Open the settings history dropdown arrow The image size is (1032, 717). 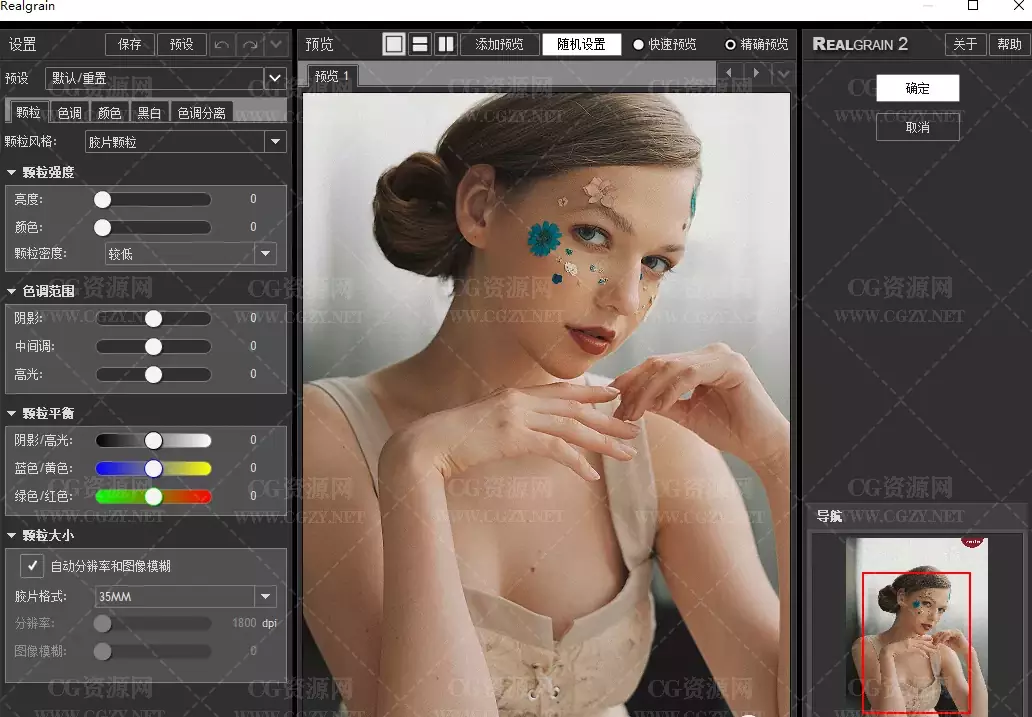pos(276,45)
